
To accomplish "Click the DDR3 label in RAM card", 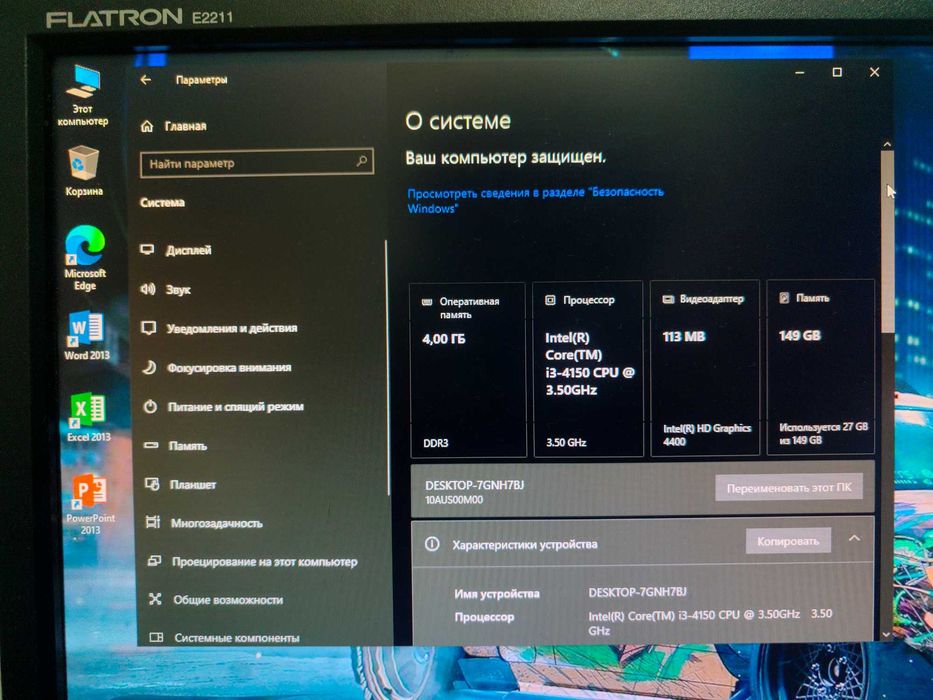I will 436,443.
